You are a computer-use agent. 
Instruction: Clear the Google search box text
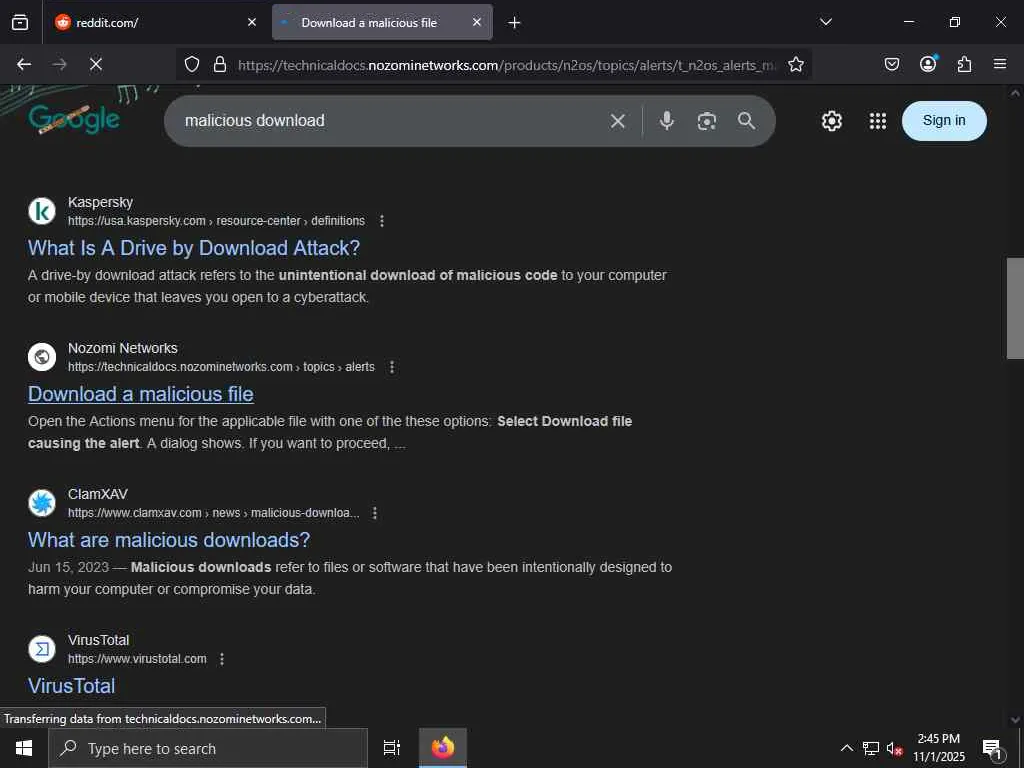pyautogui.click(x=618, y=121)
